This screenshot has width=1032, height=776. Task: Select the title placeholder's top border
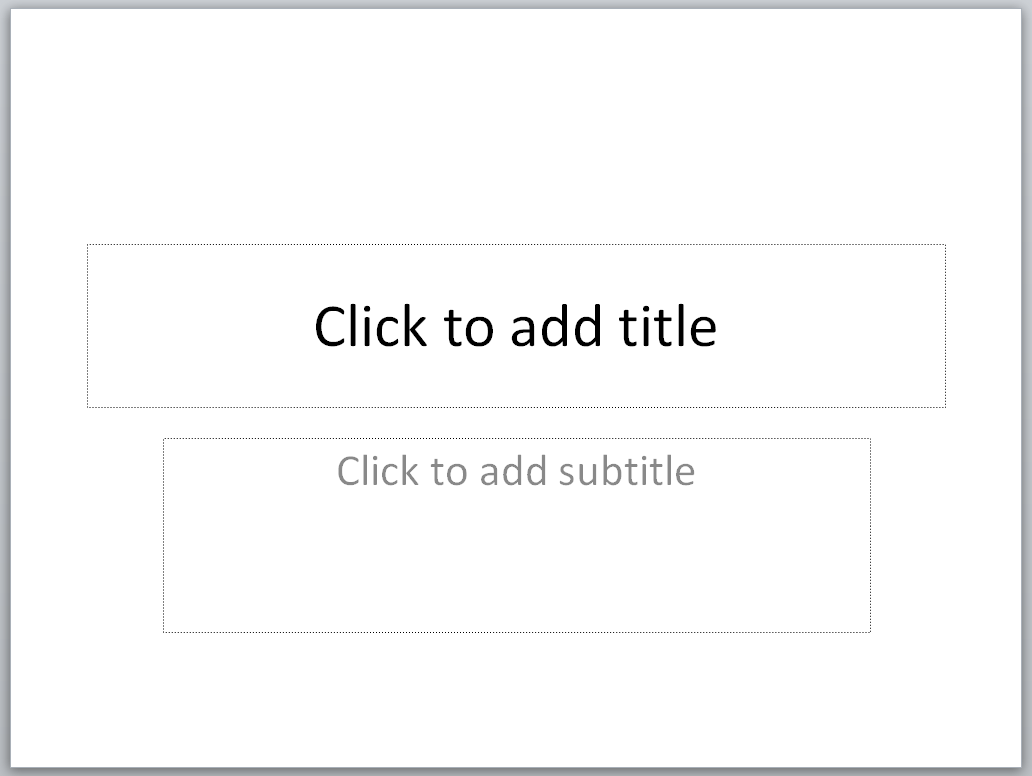pos(515,244)
